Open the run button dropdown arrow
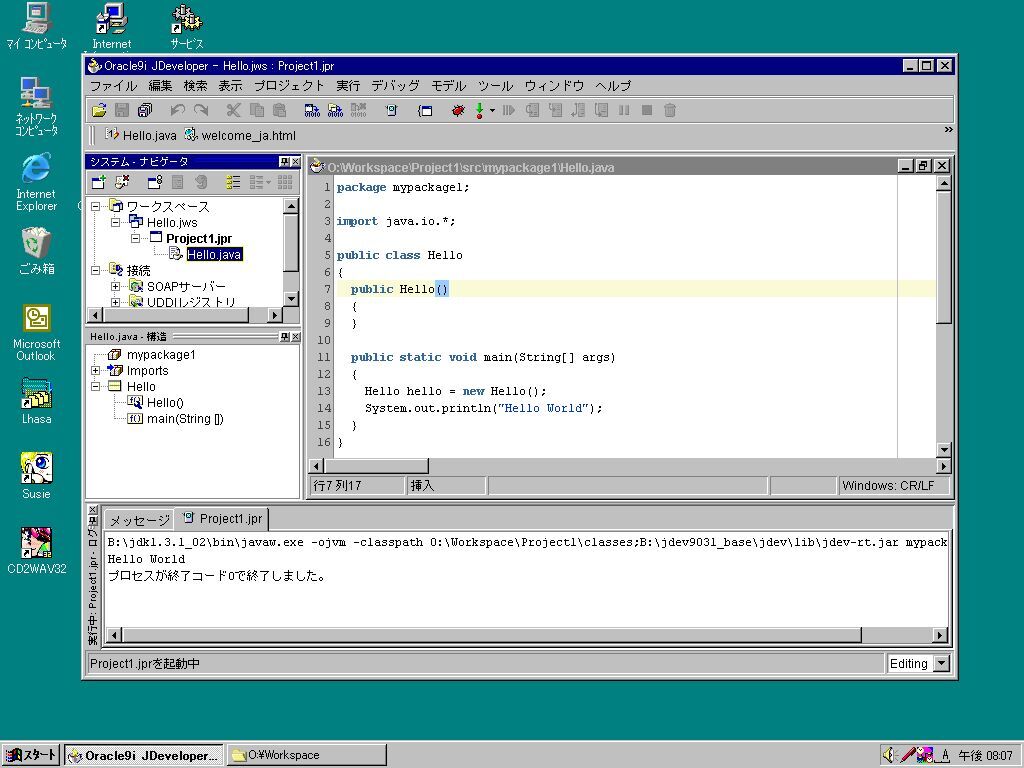 (x=492, y=110)
